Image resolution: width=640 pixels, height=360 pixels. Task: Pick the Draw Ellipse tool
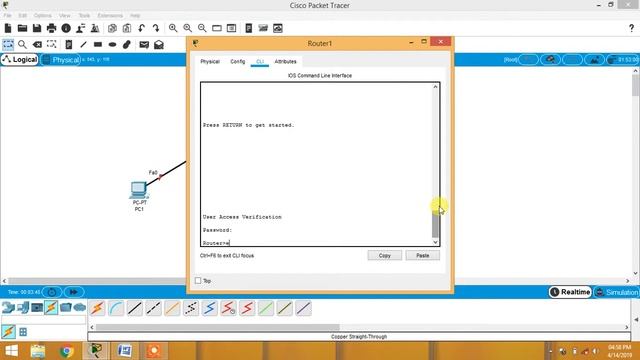[x=113, y=44]
